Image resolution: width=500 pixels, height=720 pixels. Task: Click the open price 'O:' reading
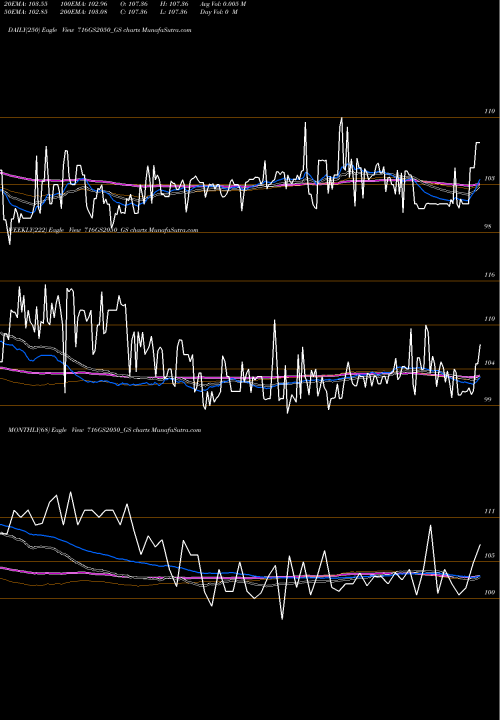tap(134, 4)
